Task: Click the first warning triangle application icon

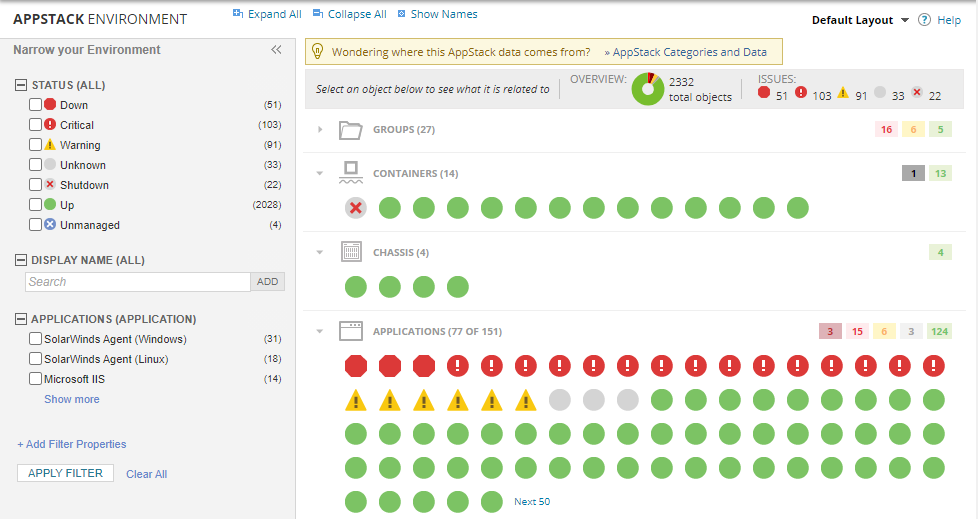Action: [356, 401]
